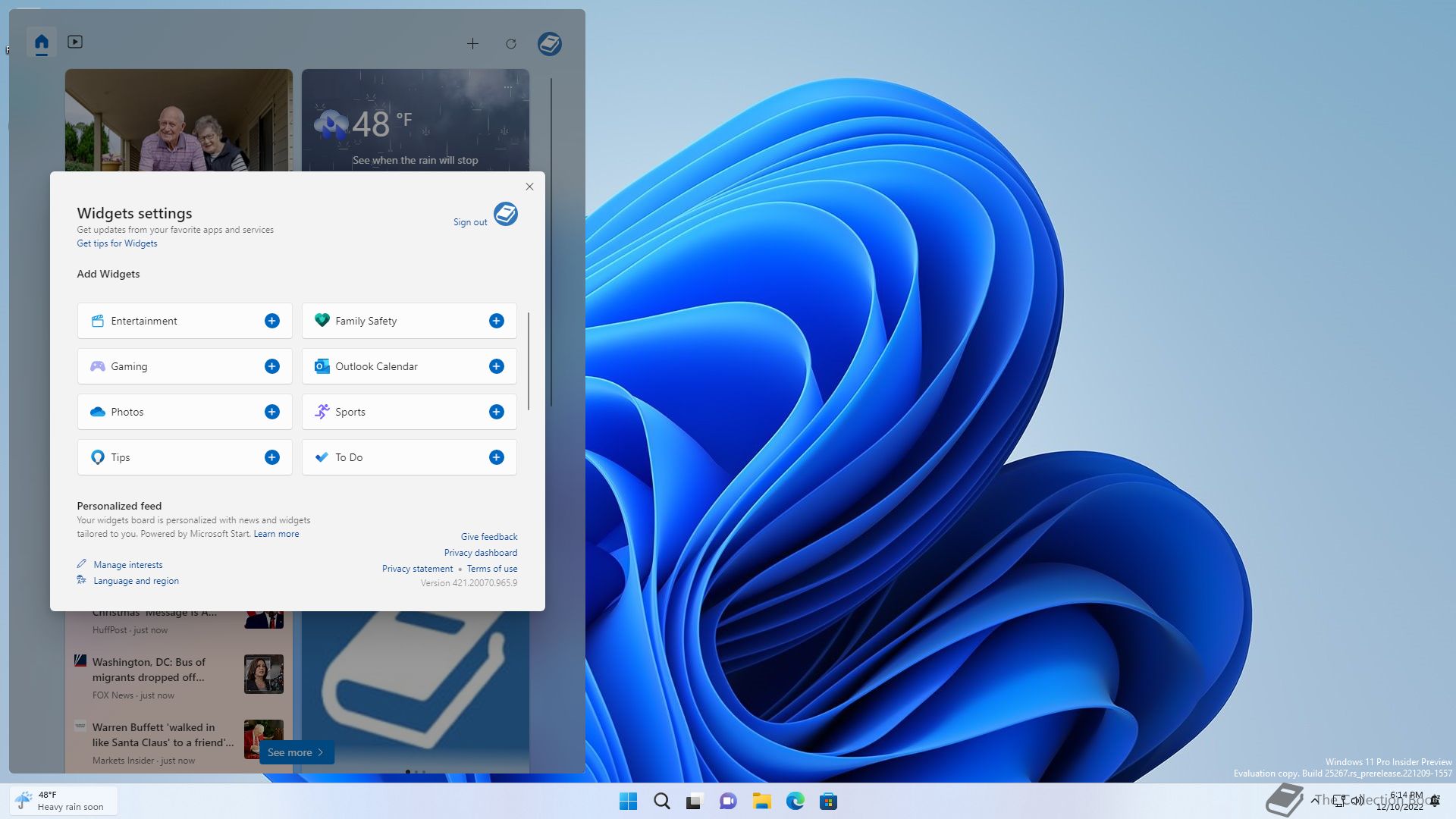Open the Get tips for Widgets link

point(117,243)
